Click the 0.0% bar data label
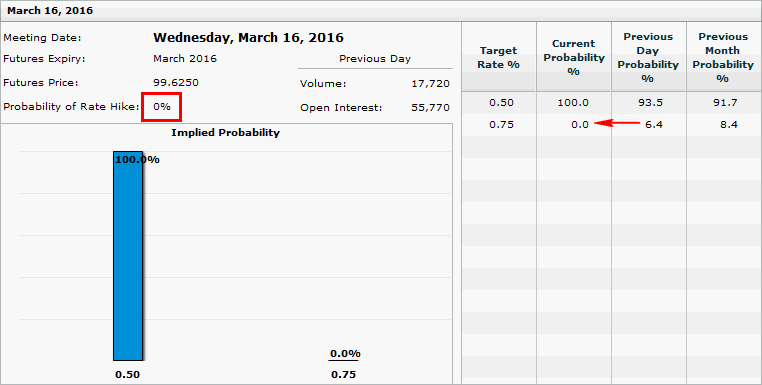The height and width of the screenshot is (385, 762). point(345,353)
